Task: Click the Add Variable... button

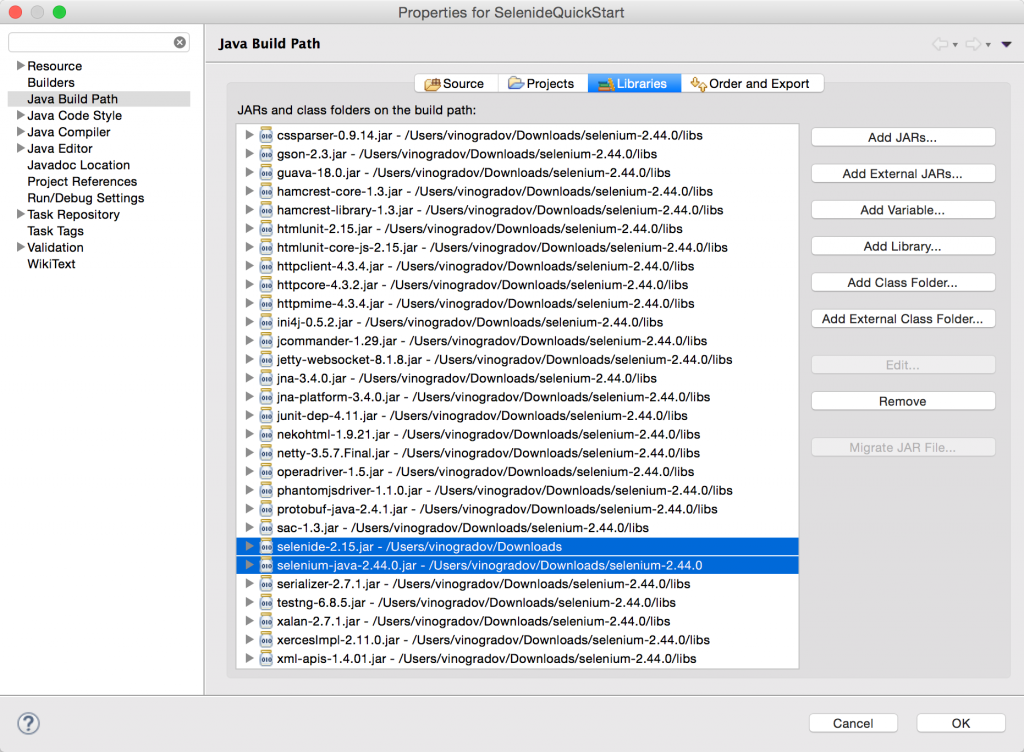Action: pos(903,210)
